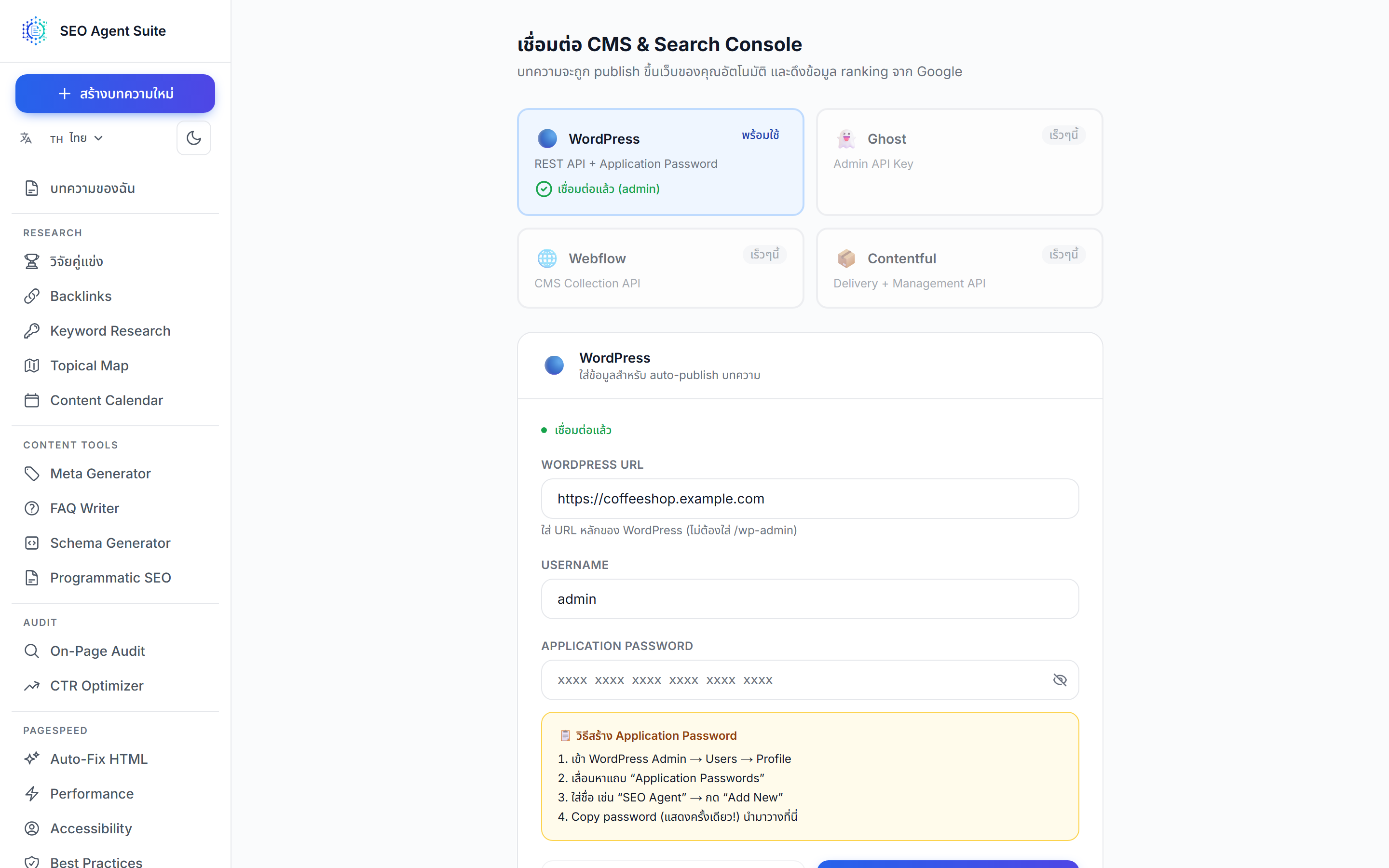Image resolution: width=1389 pixels, height=868 pixels.
Task: Click the วิจัยคู่แข่ง trophy icon
Action: point(32,262)
